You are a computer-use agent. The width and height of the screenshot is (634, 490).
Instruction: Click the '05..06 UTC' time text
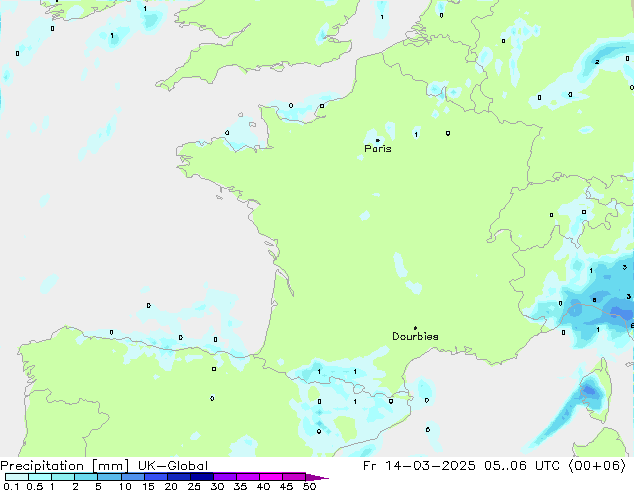[x=522, y=466]
